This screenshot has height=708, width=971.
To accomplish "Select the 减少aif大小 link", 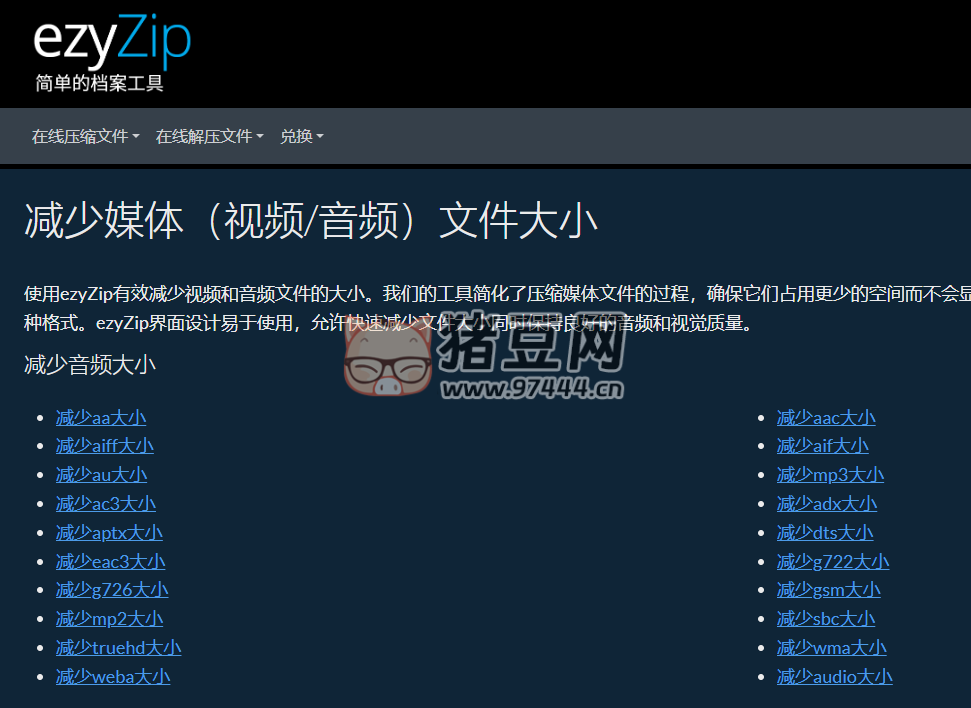I will [x=822, y=446].
